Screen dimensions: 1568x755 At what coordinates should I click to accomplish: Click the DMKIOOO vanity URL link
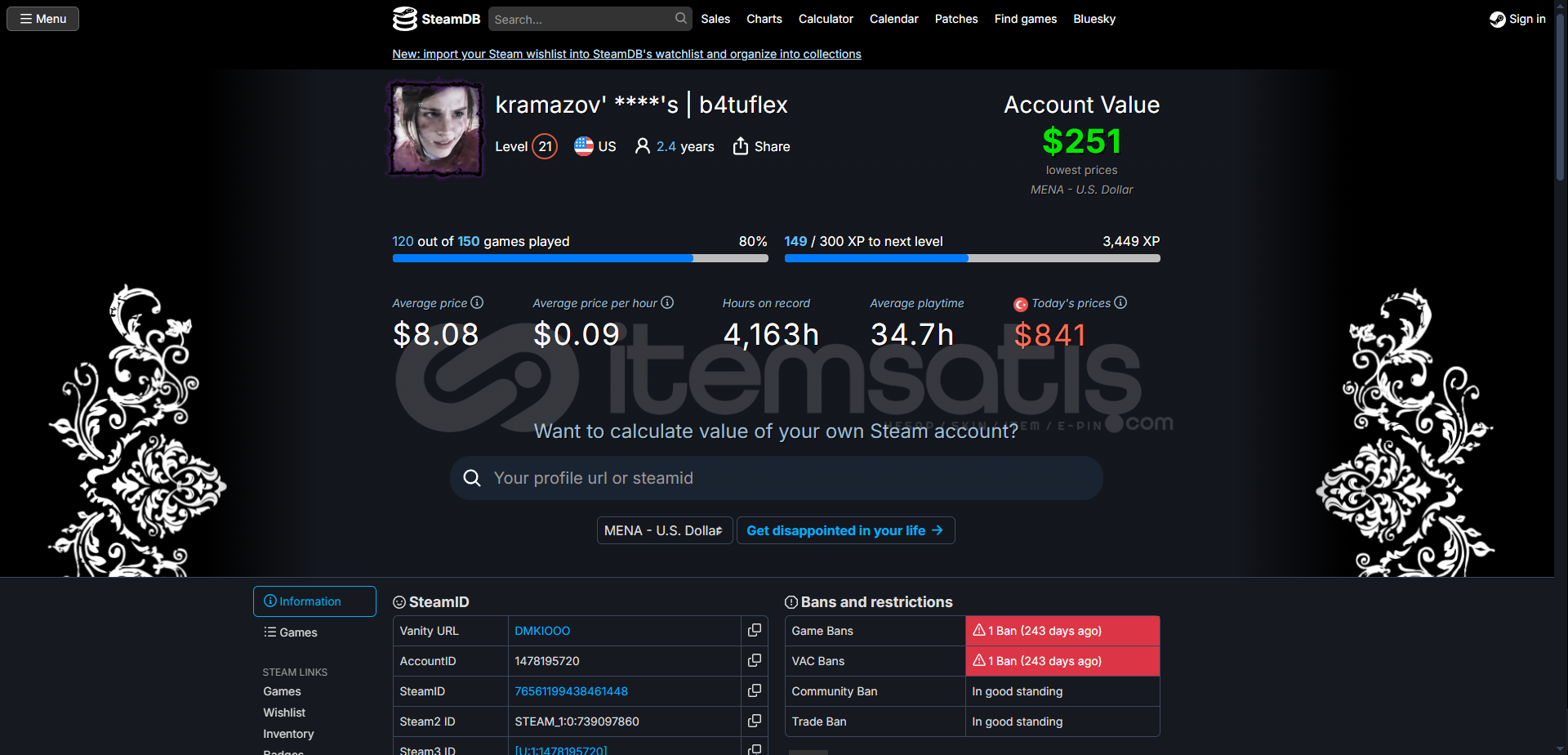tap(542, 631)
